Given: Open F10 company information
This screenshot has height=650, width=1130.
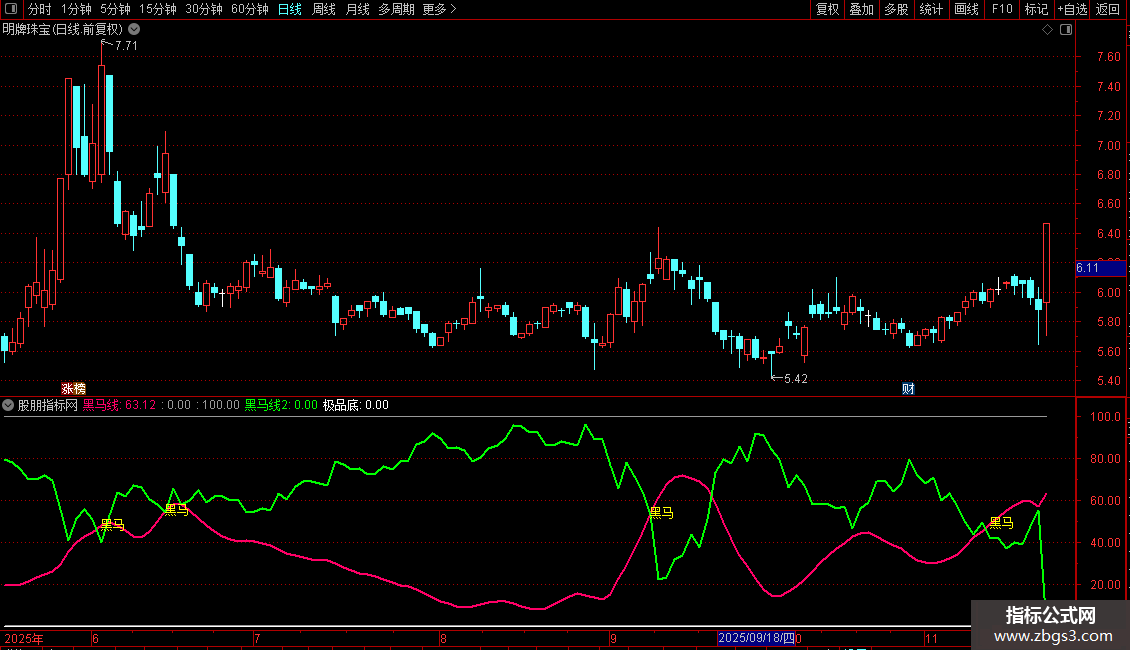Looking at the screenshot, I should [x=1002, y=9].
